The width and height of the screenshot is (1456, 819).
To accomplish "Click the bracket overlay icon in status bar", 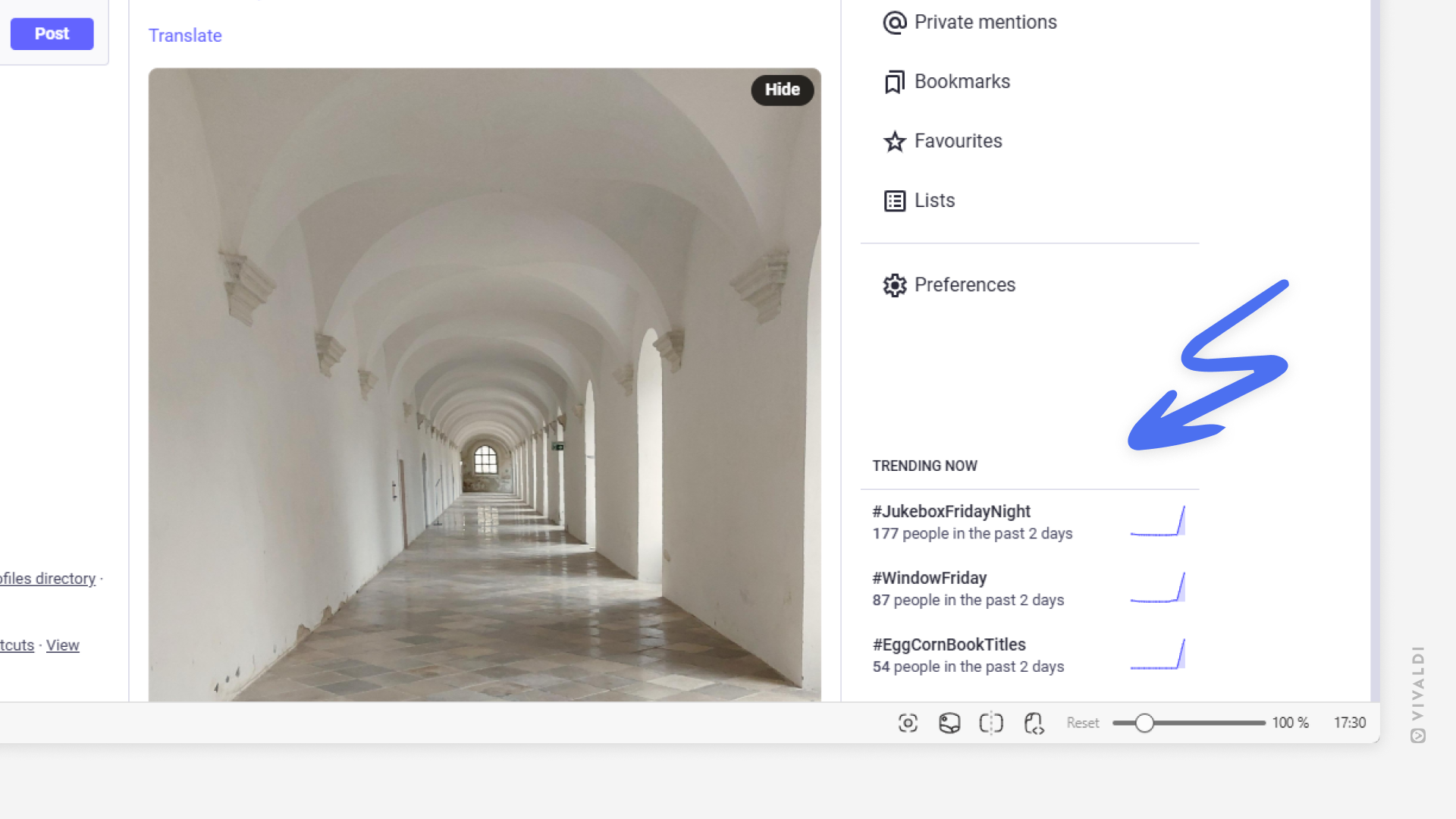I will tap(991, 722).
